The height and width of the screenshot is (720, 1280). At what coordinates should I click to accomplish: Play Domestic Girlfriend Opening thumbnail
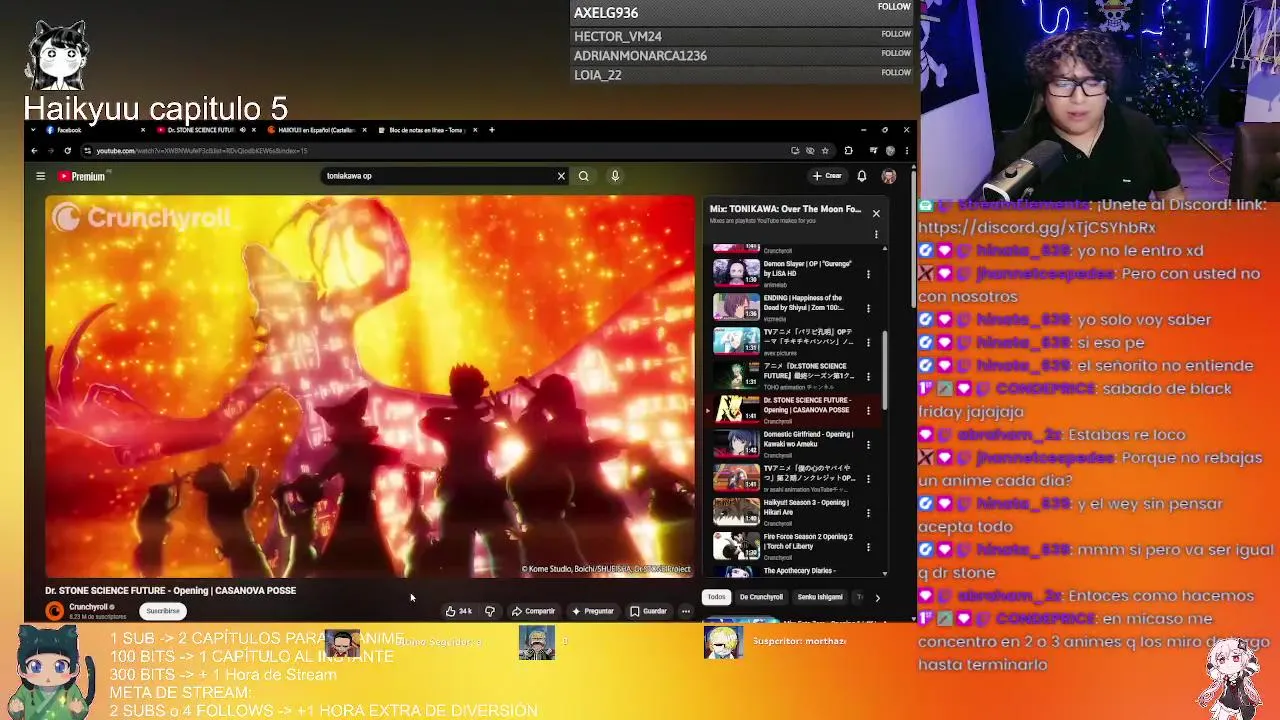[736, 443]
